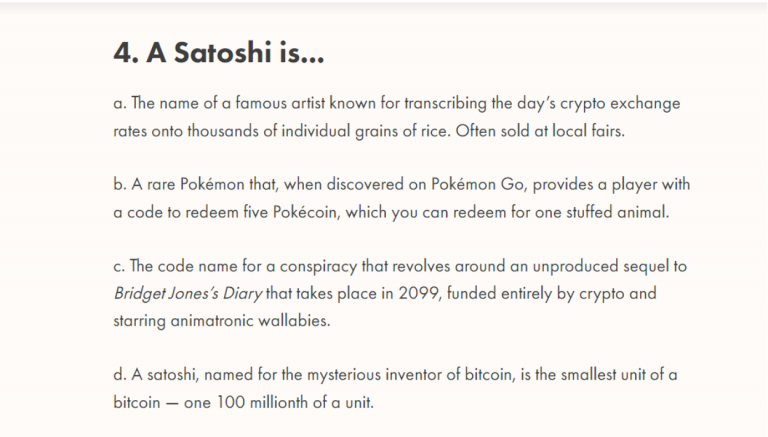Click the '4. A Satoshi is...' heading

click(219, 52)
